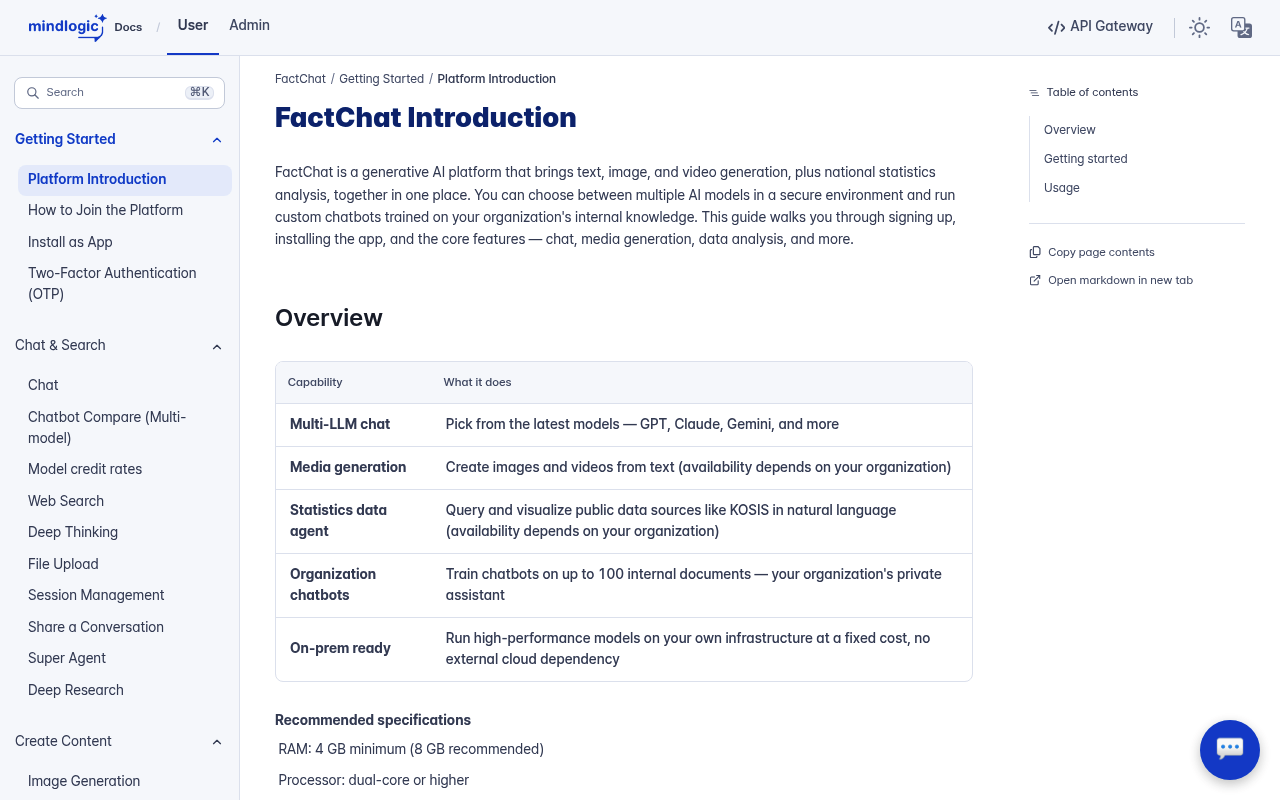Collapse the Getting Started section chevron
Screen dimensions: 1280x800
click(217, 140)
